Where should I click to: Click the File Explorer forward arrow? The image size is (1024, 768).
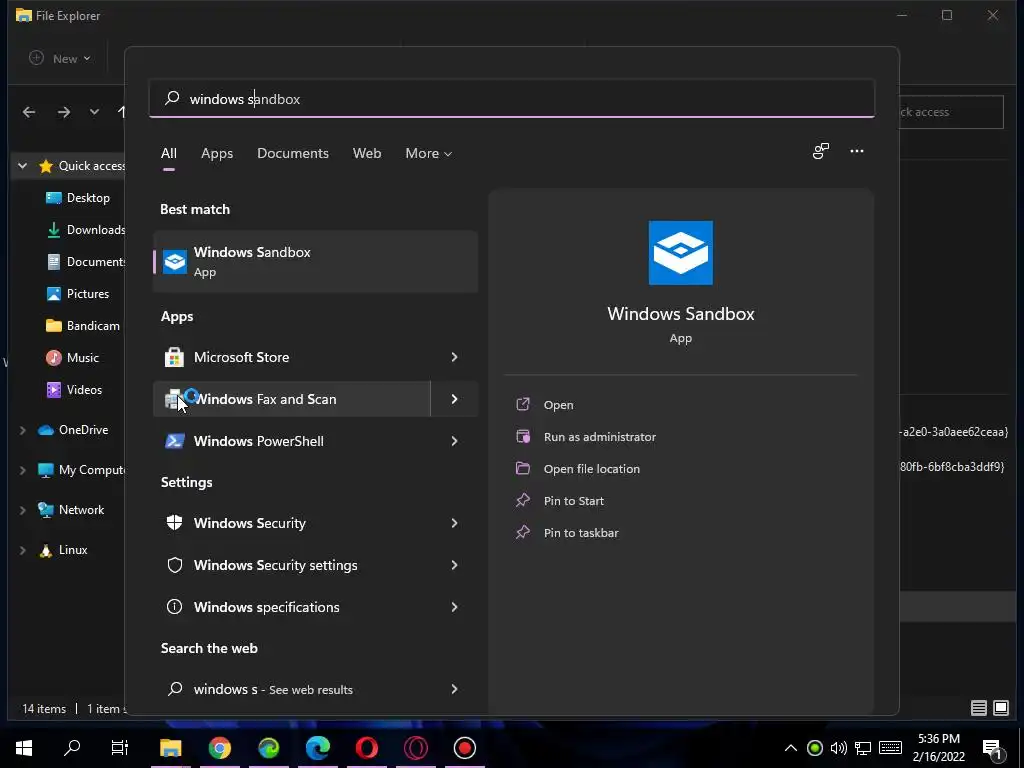coord(63,112)
